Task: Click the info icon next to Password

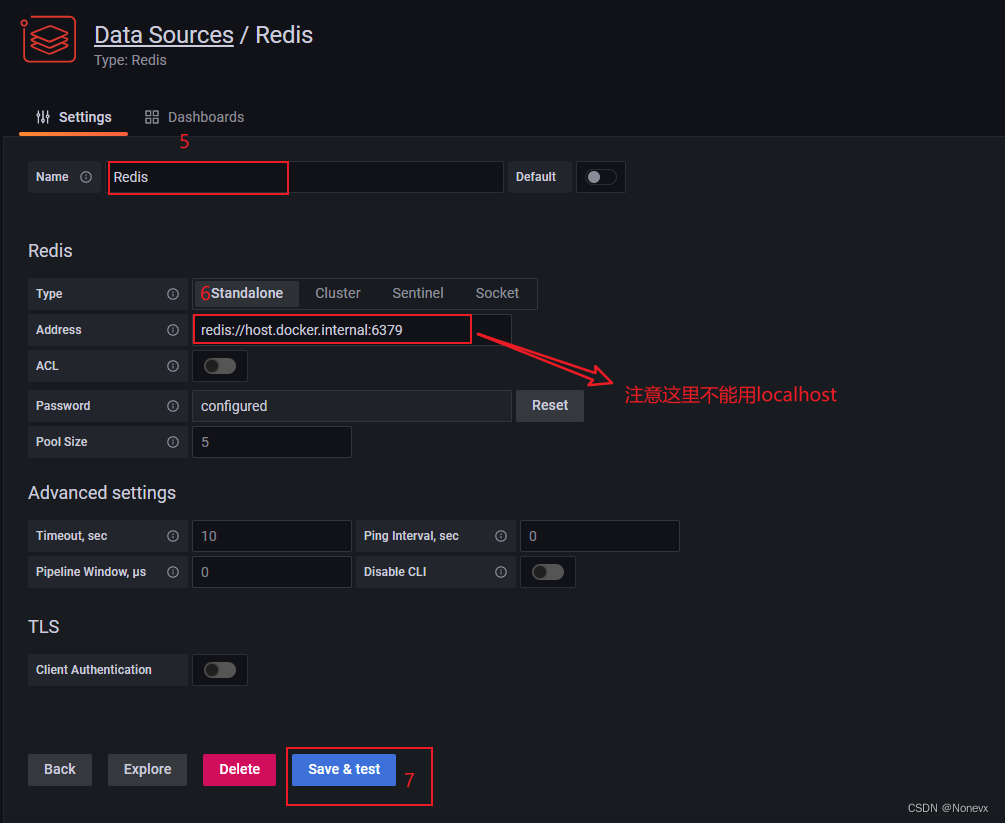Action: coord(172,406)
